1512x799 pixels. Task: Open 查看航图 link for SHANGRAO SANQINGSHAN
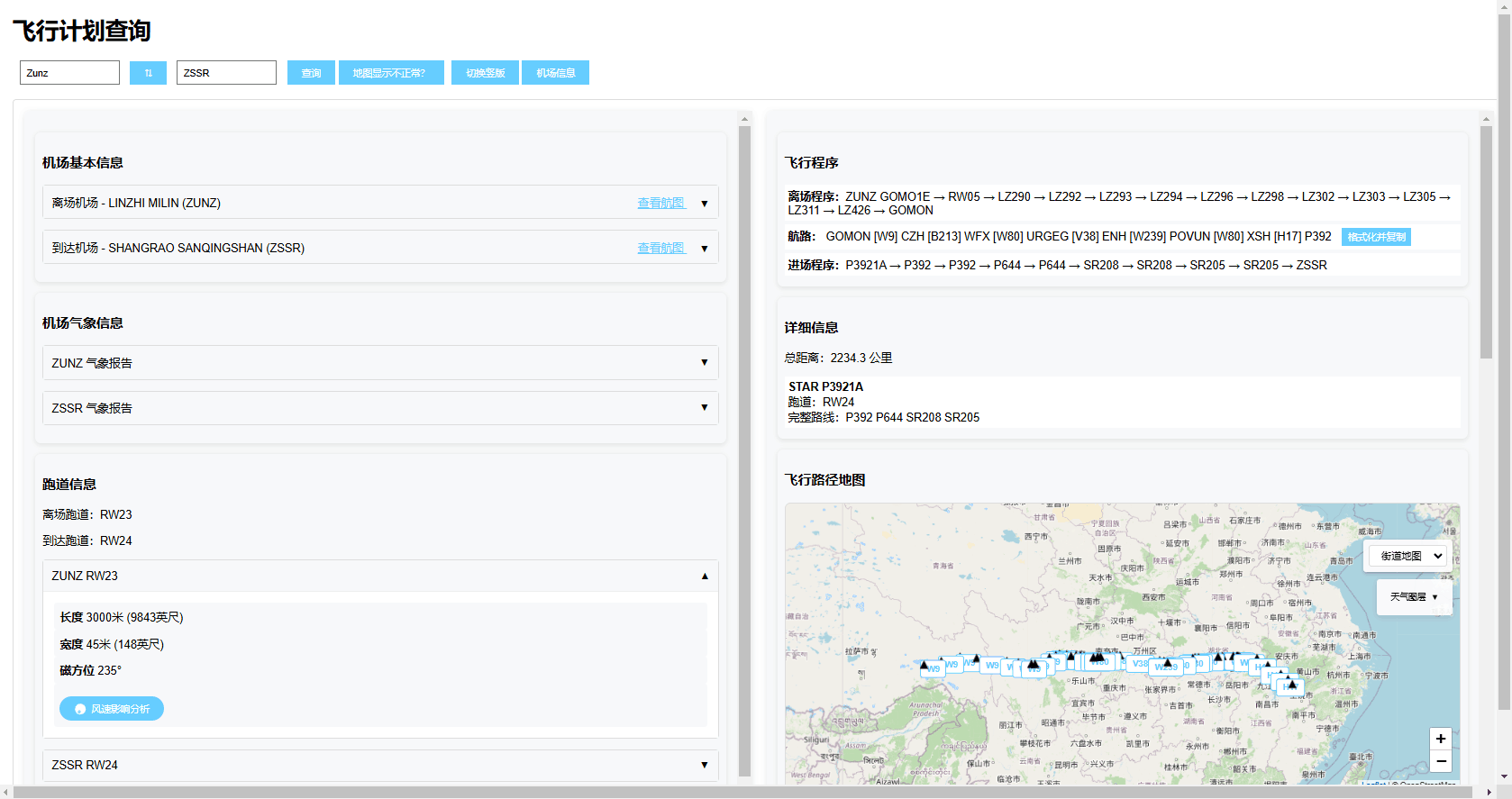tap(661, 248)
